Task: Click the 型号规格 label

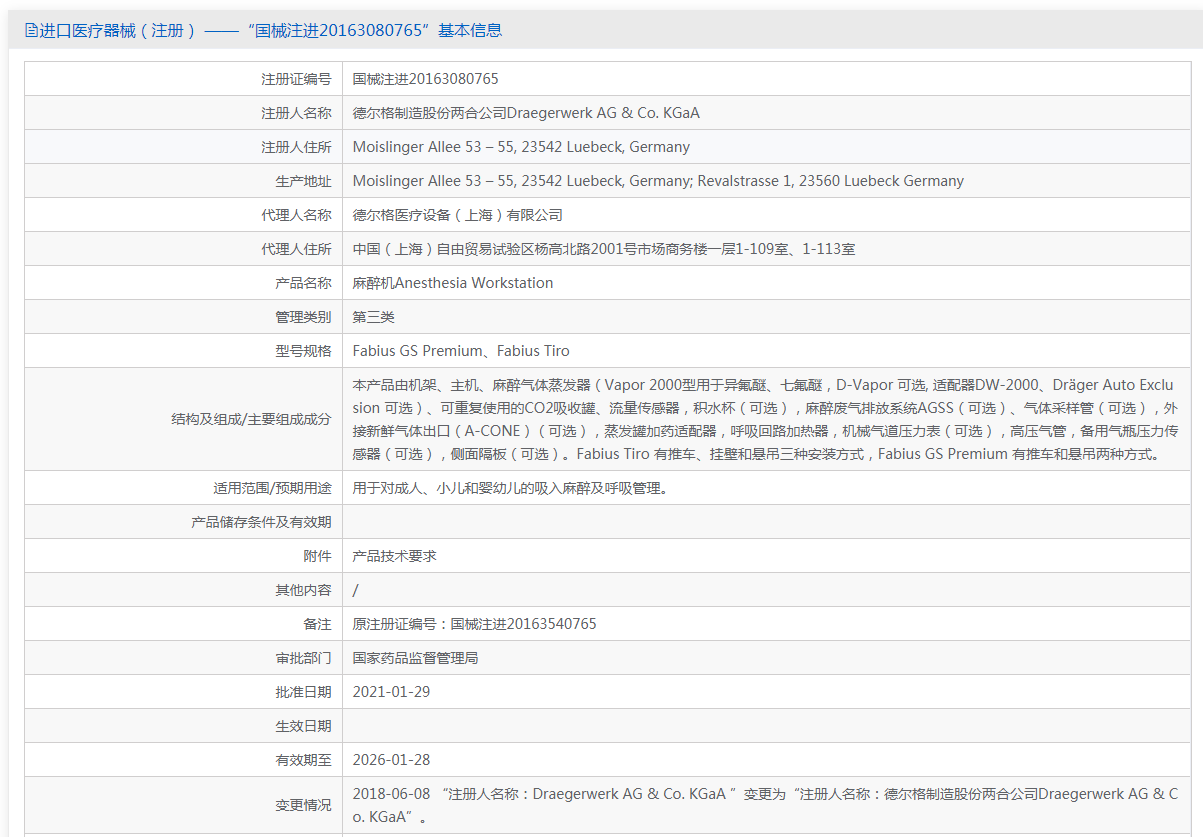Action: point(303,351)
